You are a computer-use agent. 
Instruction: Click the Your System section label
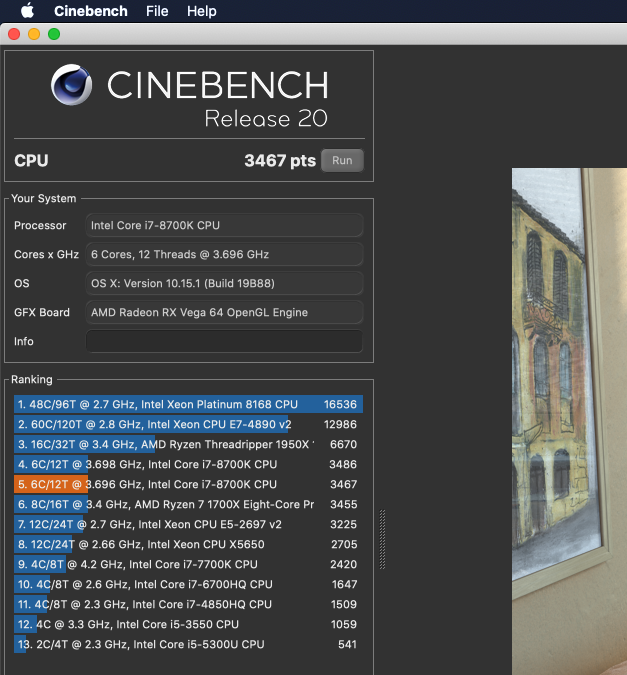[43, 198]
